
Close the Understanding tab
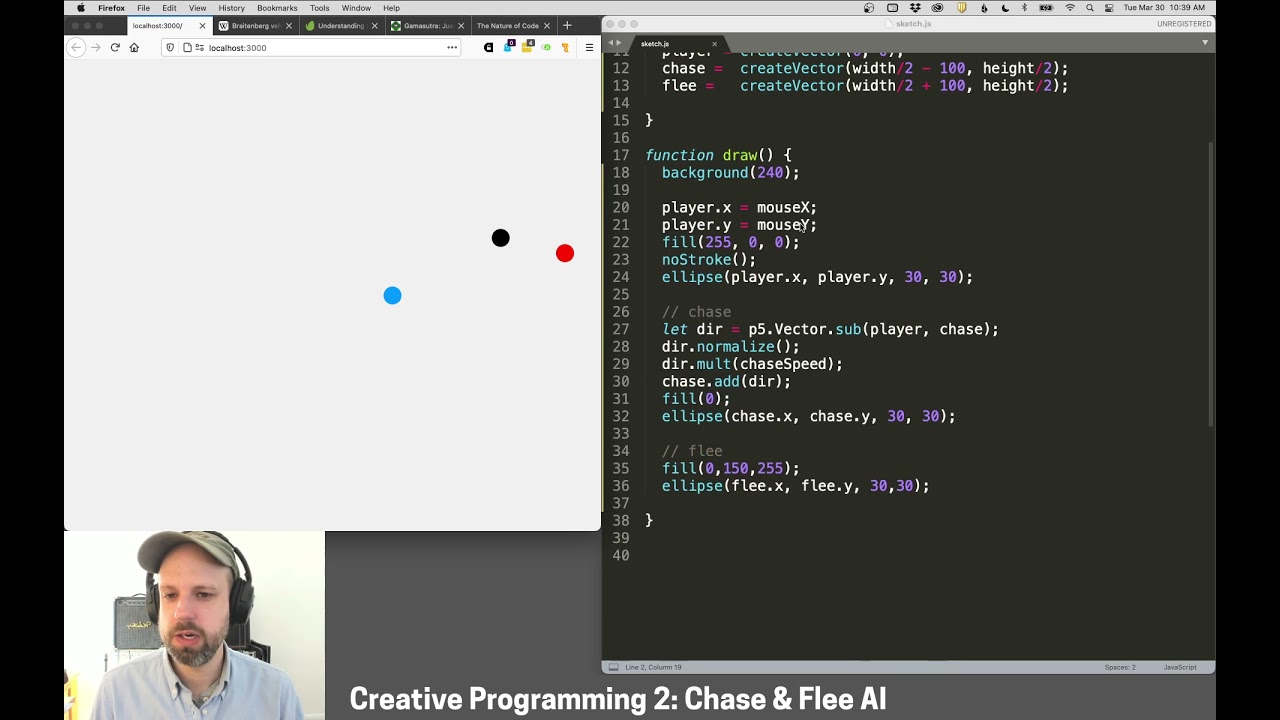(376, 26)
